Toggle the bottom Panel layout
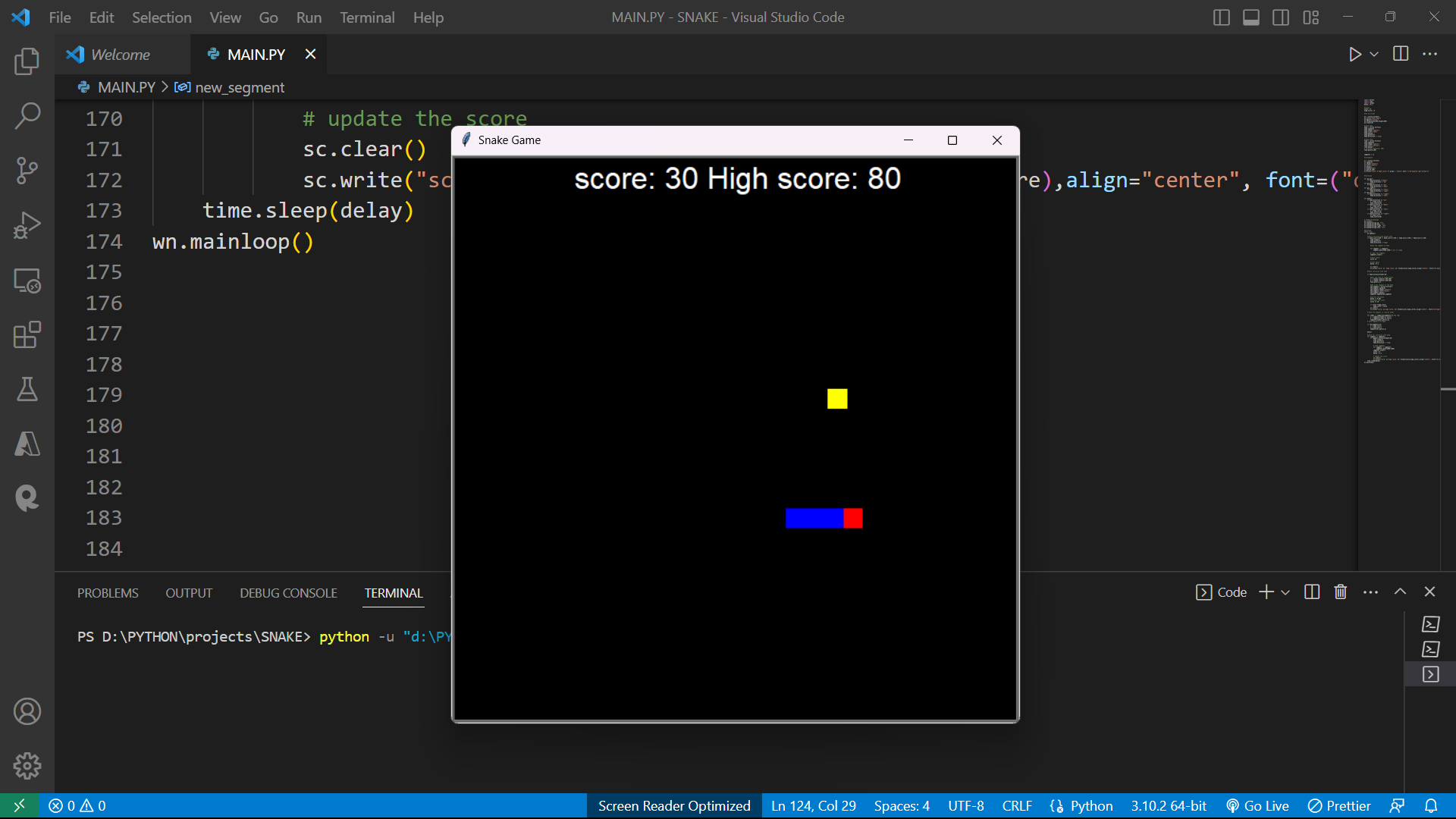 pos(1251,17)
